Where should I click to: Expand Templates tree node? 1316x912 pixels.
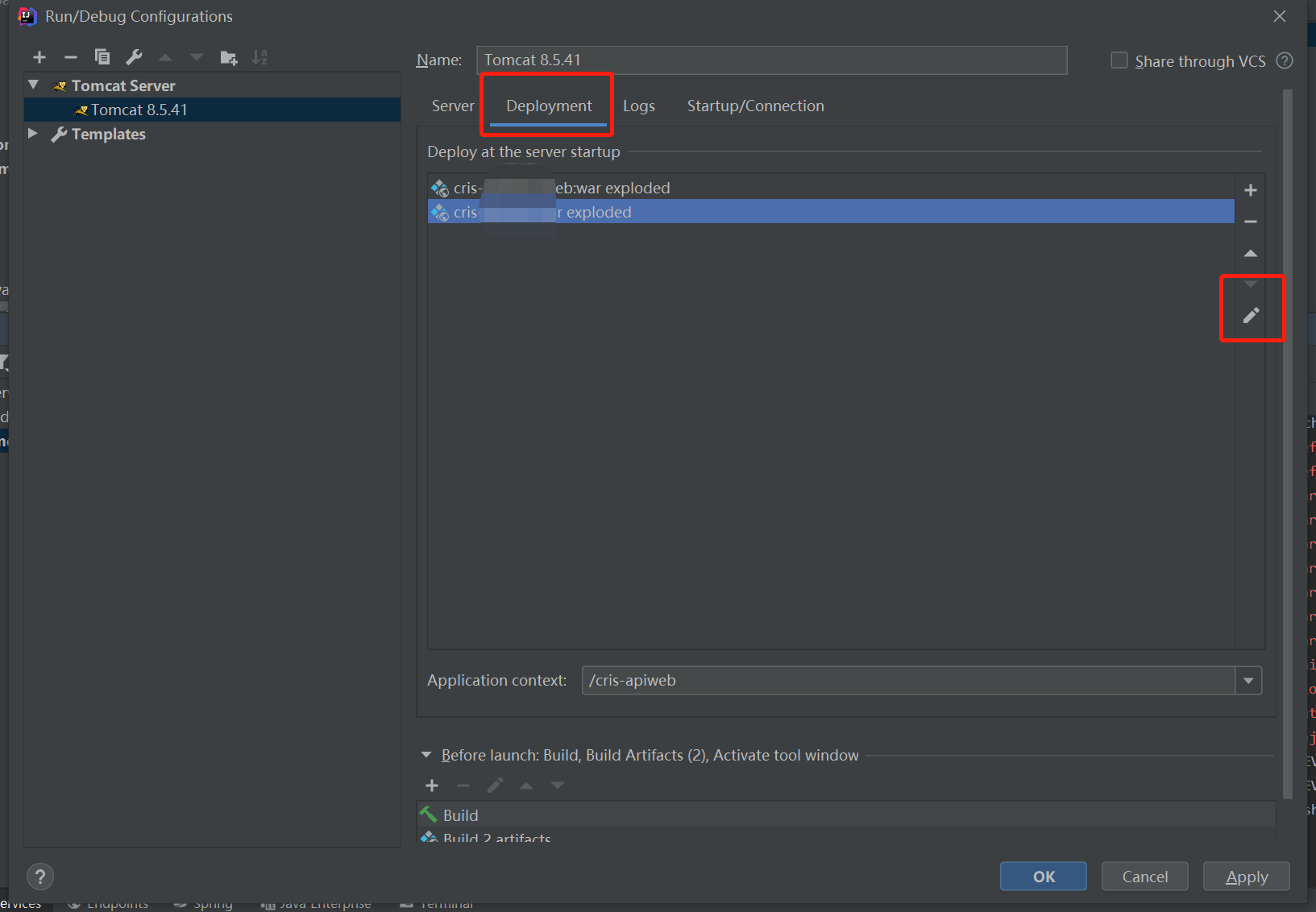(x=33, y=133)
